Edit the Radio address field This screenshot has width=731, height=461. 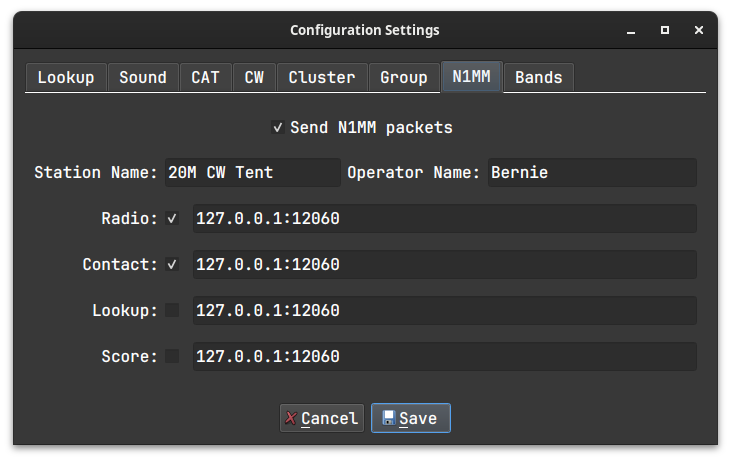tap(445, 218)
